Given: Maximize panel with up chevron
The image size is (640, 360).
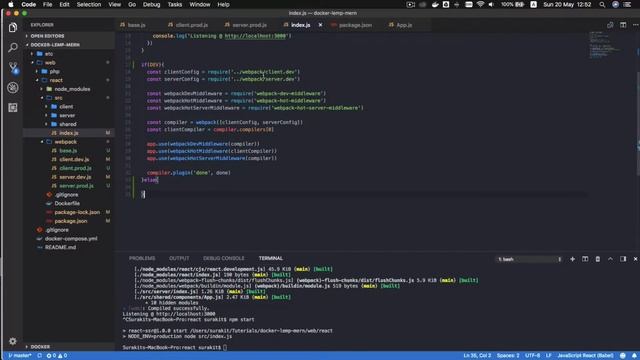Looking at the screenshot, I should tap(610, 259).
